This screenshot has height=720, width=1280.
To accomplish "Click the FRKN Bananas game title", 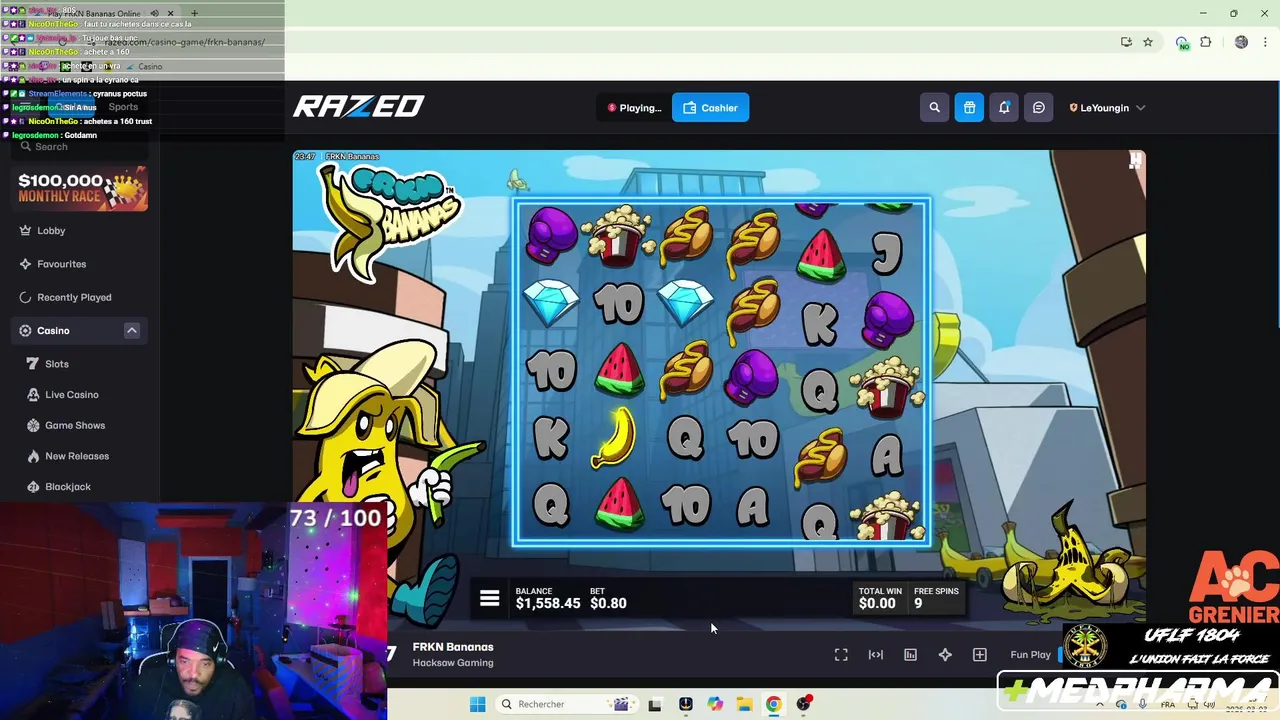I will click(x=453, y=647).
